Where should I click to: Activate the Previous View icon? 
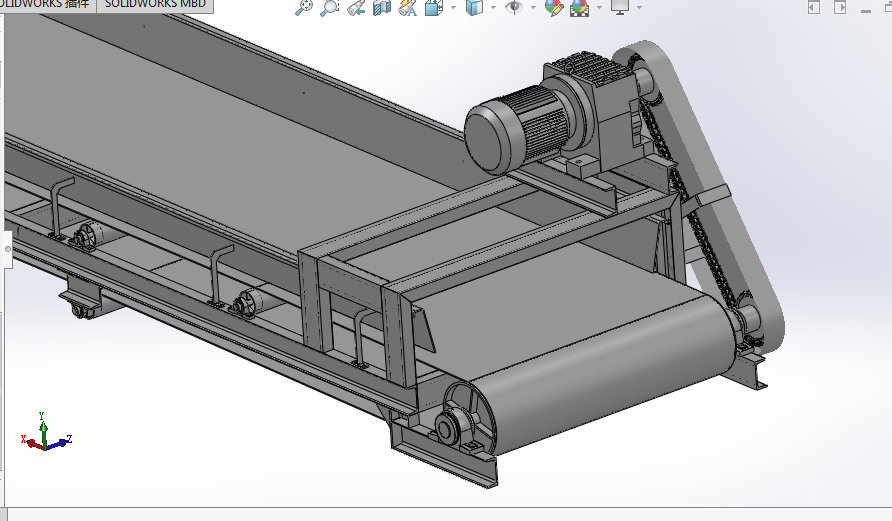coord(356,7)
